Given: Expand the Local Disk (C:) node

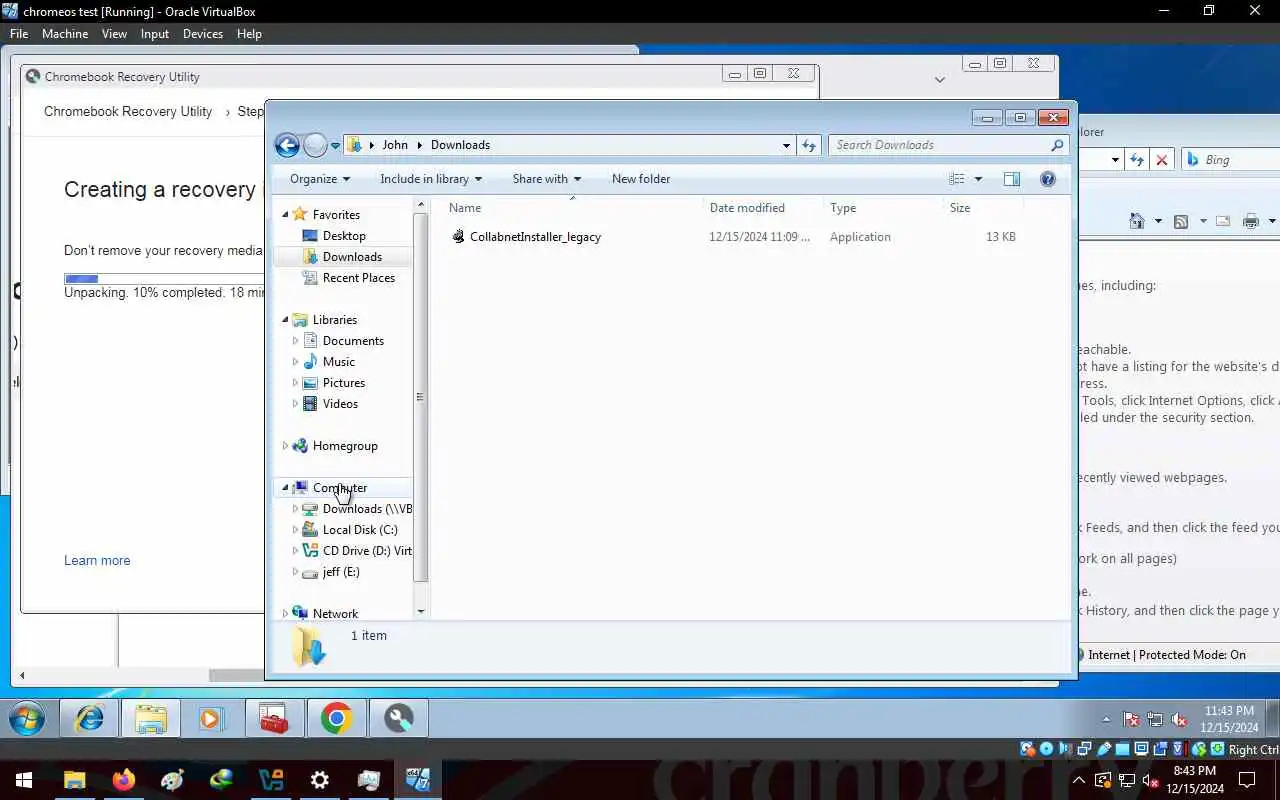Looking at the screenshot, I should click(295, 530).
